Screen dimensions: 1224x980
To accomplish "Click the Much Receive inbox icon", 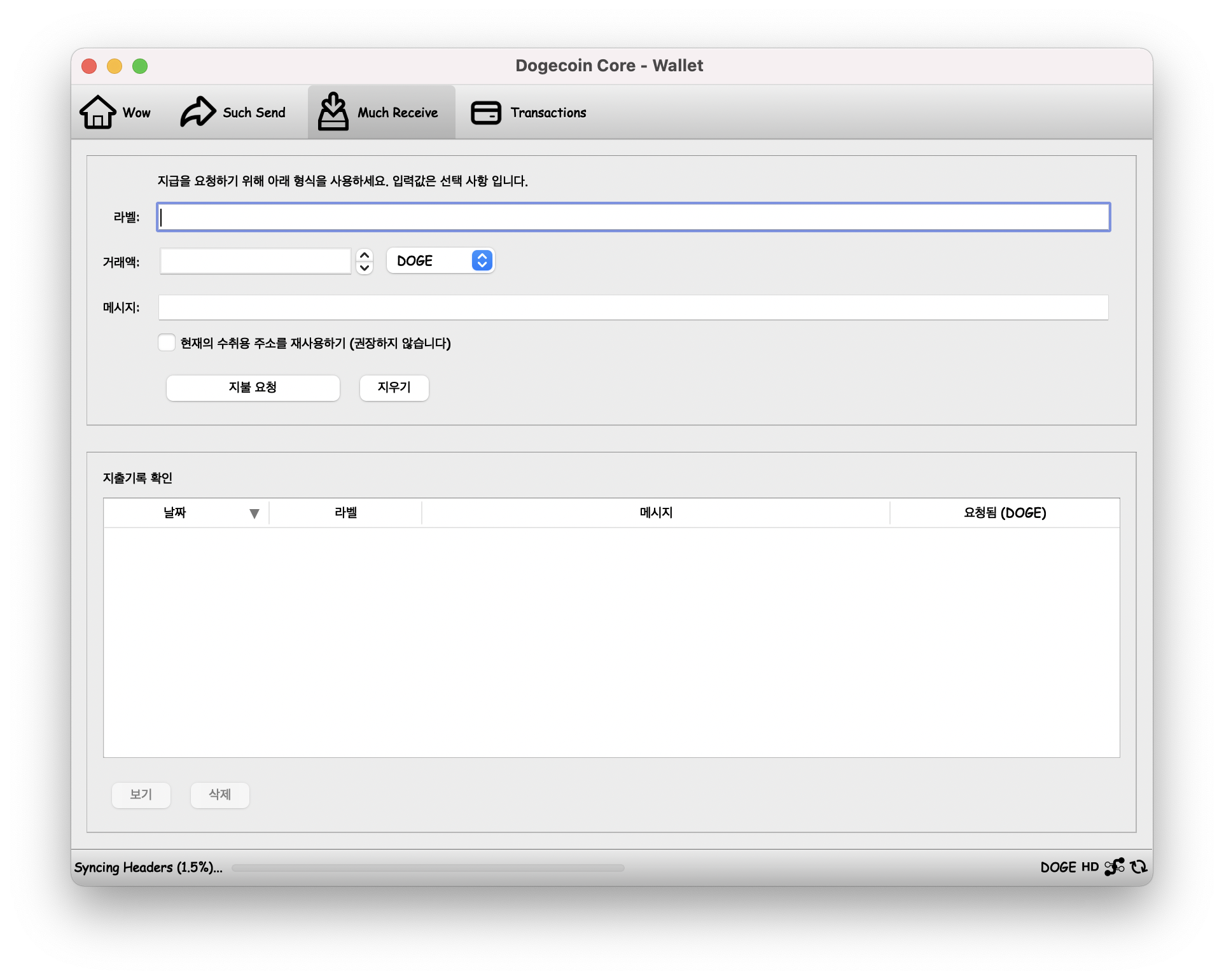I will point(333,111).
